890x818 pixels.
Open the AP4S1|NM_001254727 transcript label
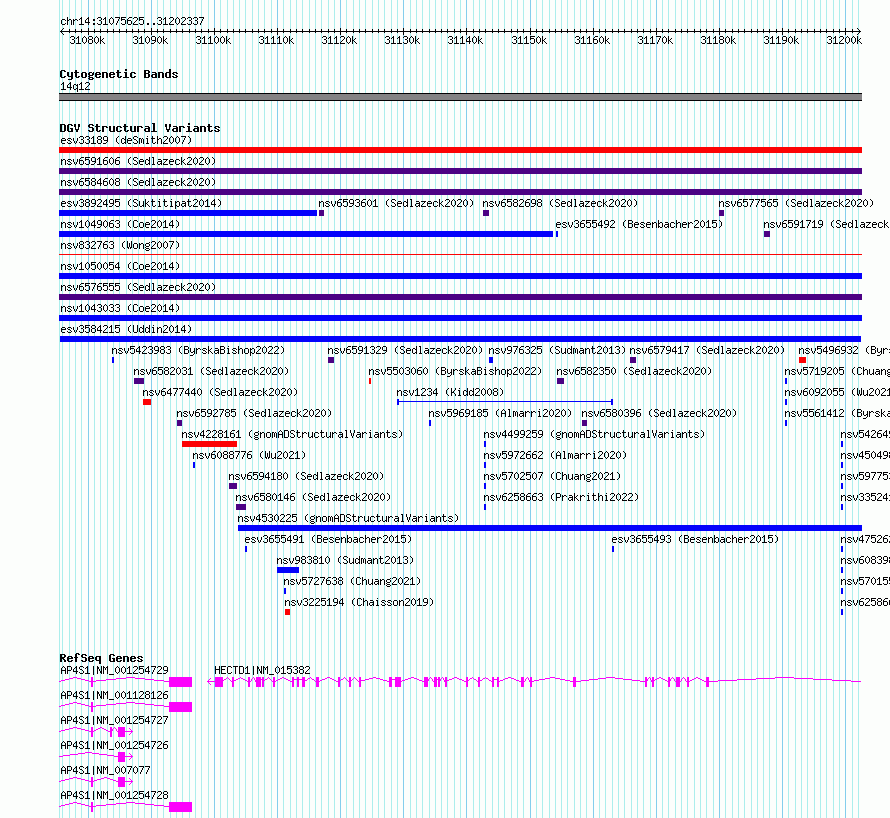[115, 720]
